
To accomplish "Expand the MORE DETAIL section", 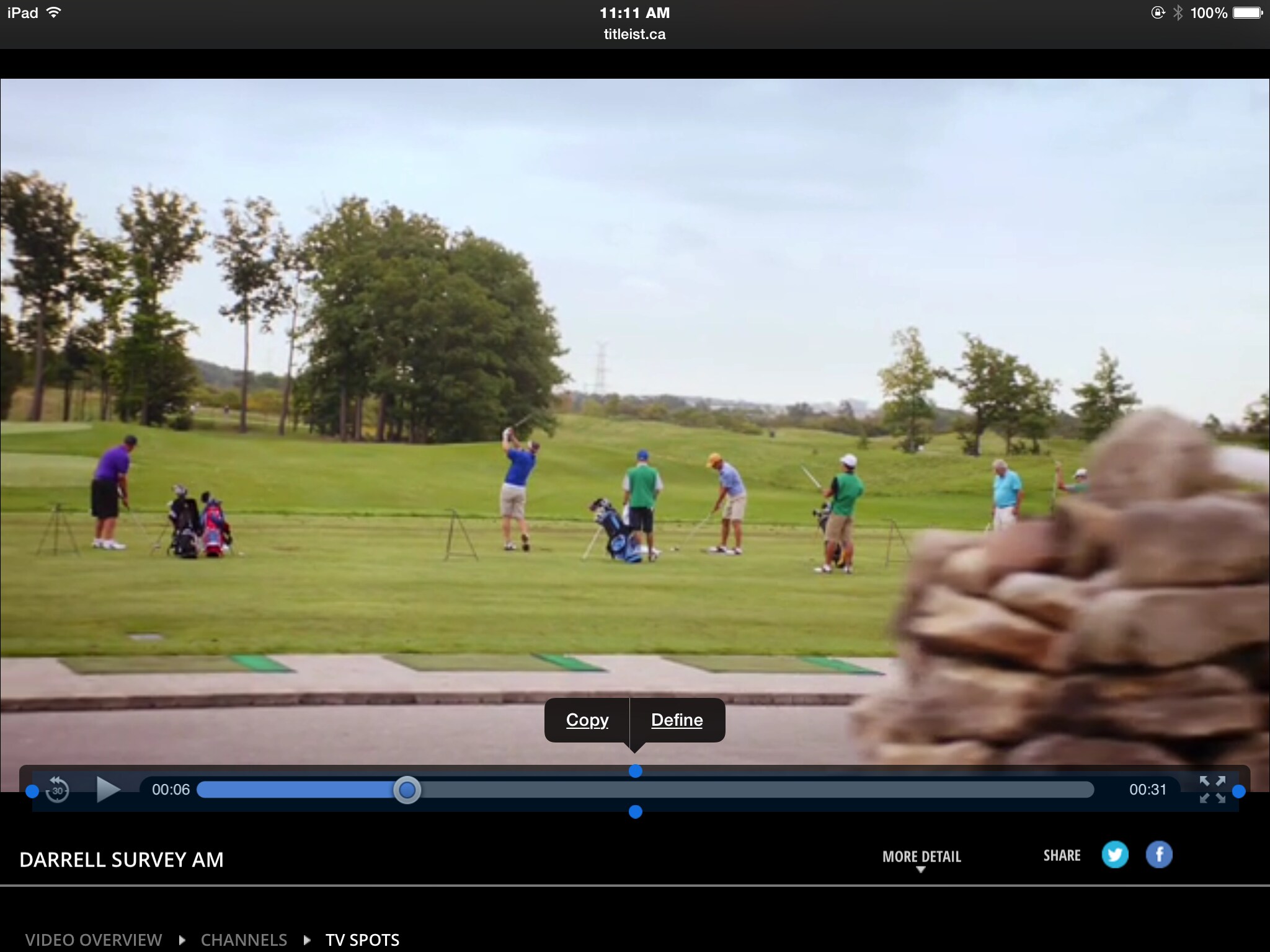I will coord(921,857).
